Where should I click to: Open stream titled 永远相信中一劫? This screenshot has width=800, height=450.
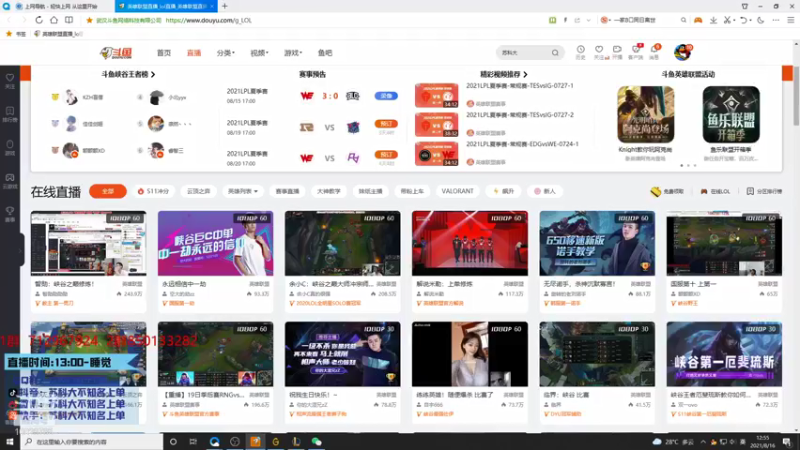click(183, 284)
